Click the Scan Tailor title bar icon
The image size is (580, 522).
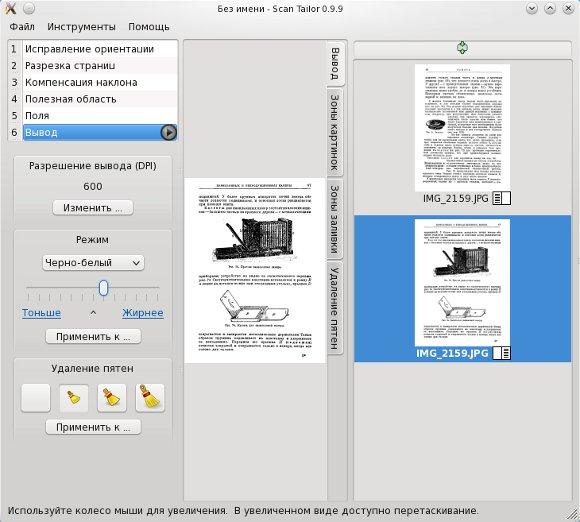point(10,8)
